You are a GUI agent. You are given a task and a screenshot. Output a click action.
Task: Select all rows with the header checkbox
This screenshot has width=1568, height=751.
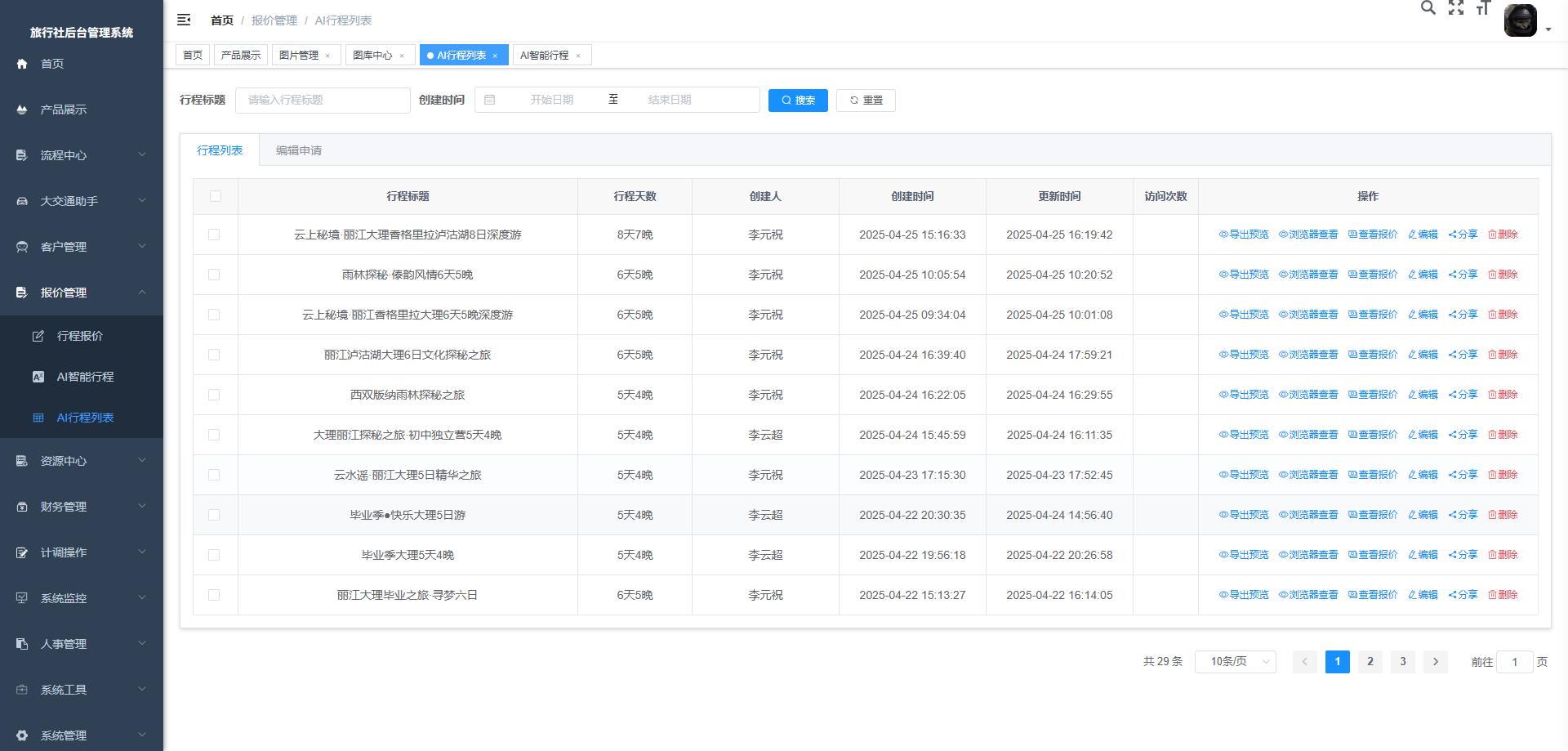[216, 196]
